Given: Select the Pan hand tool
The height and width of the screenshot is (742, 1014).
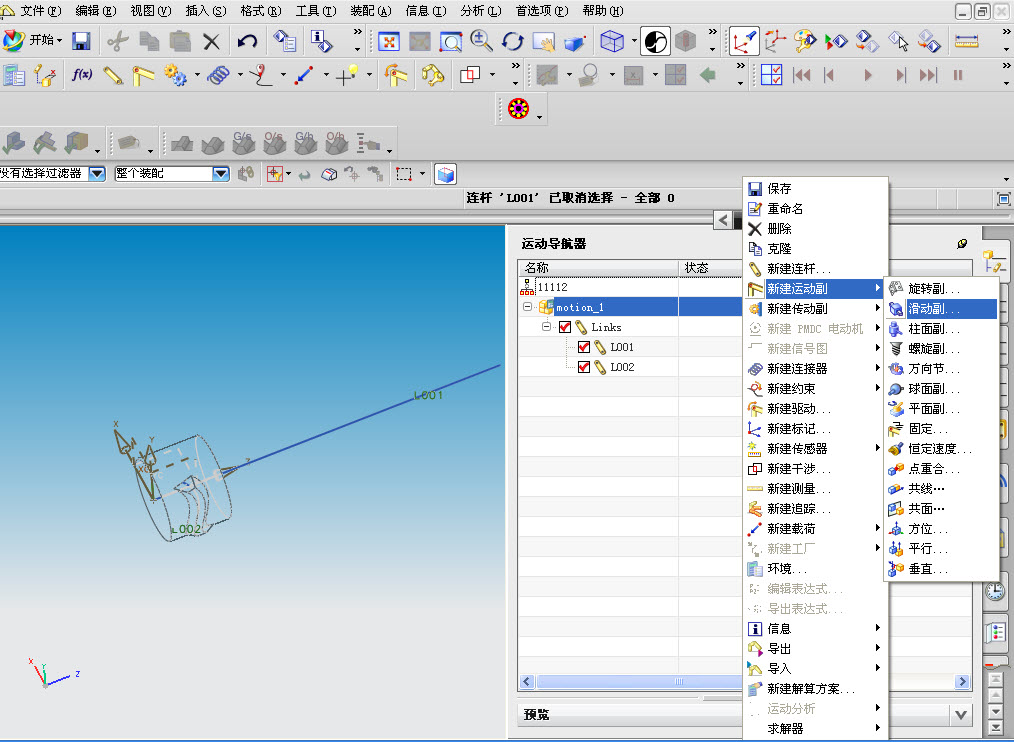Looking at the screenshot, I should [x=544, y=41].
